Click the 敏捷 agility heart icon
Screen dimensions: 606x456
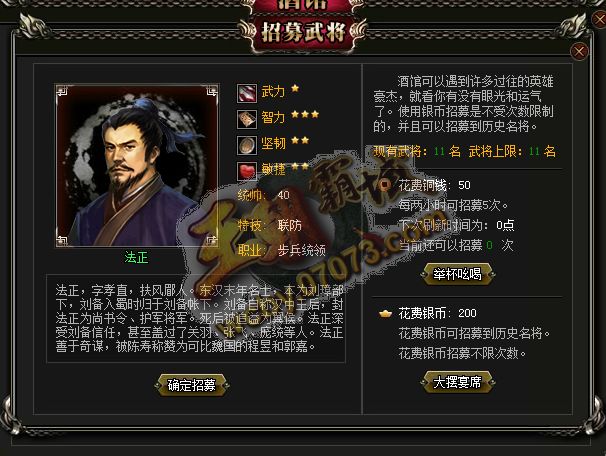pyautogui.click(x=247, y=171)
